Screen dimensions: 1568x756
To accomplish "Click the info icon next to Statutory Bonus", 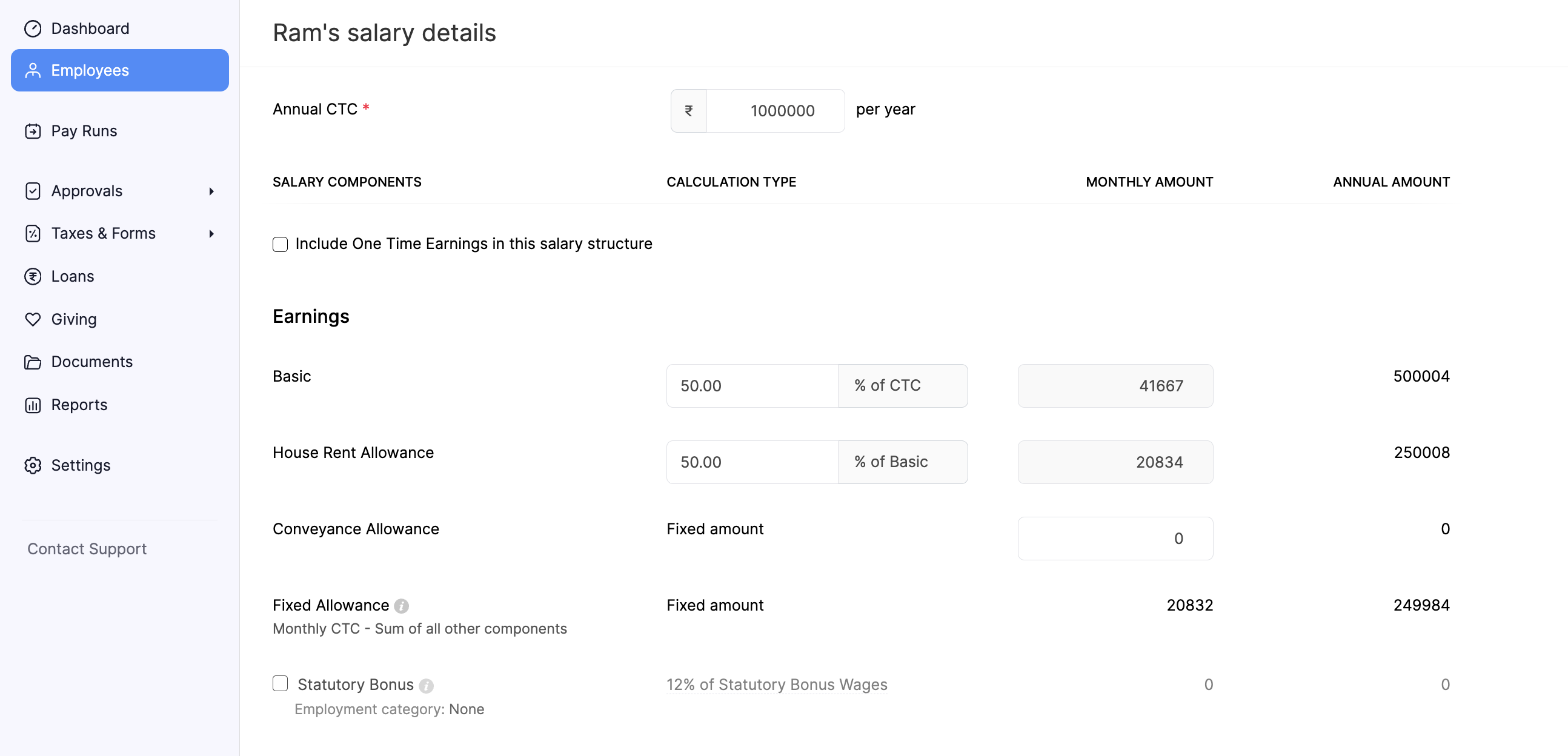I will pyautogui.click(x=427, y=685).
